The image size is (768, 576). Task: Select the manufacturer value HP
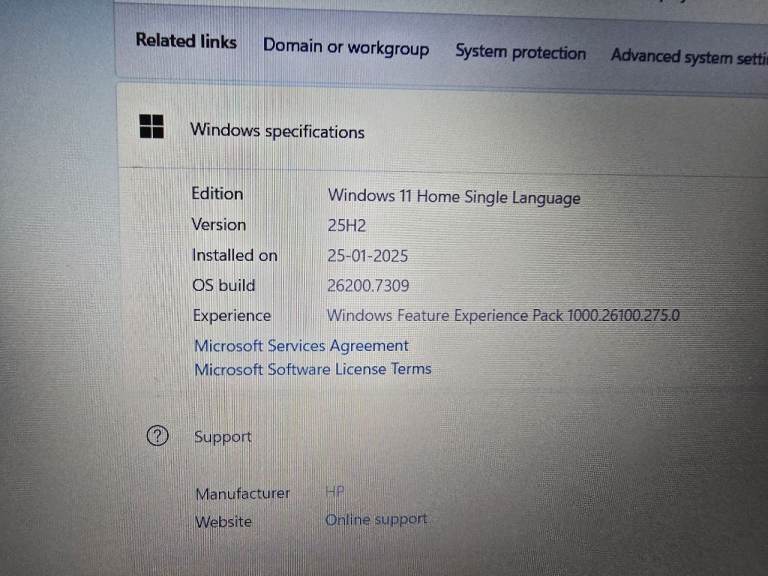coord(335,491)
